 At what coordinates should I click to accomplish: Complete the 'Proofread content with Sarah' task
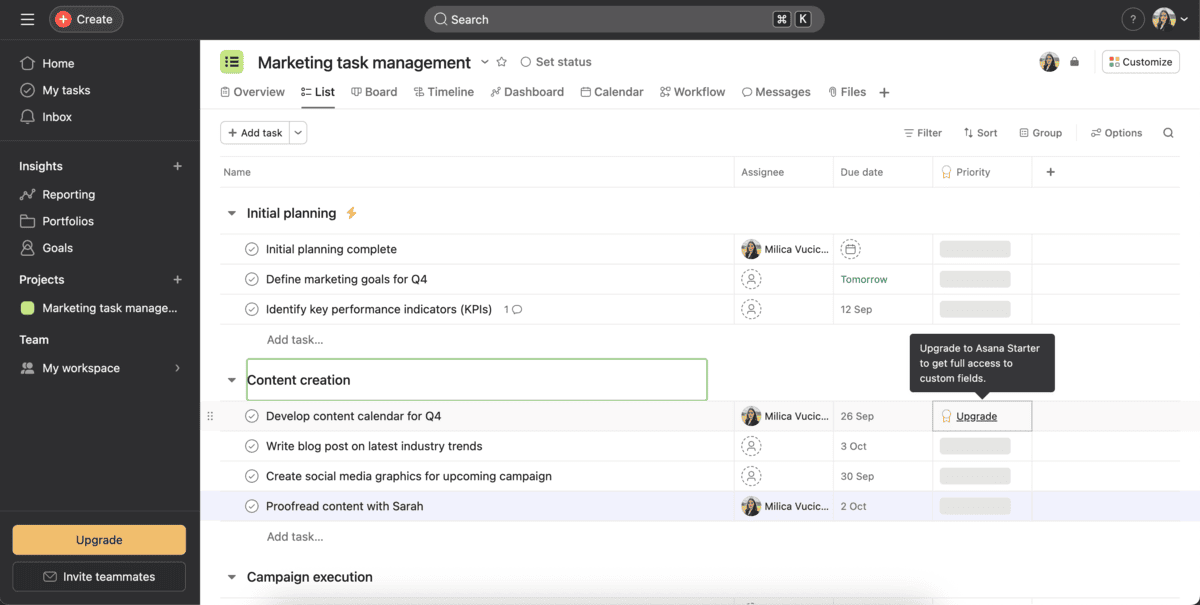click(252, 507)
